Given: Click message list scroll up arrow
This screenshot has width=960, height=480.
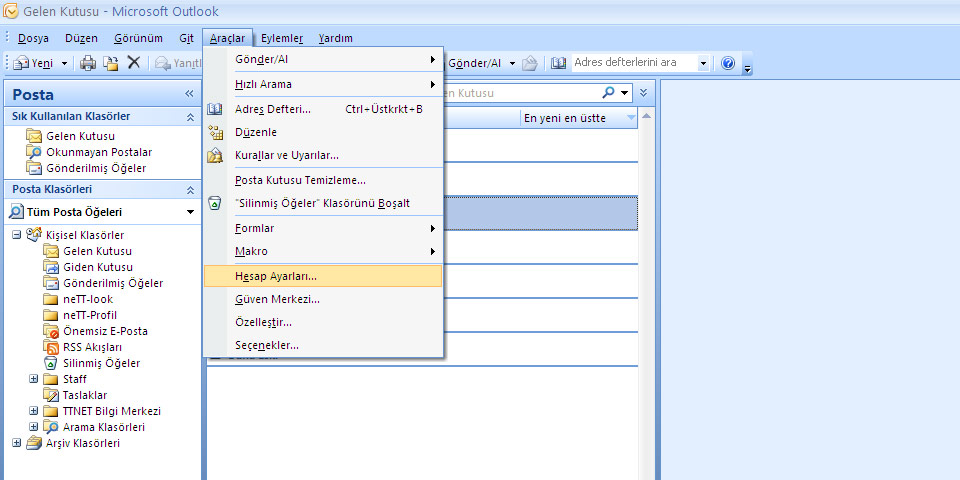Looking at the screenshot, I should pos(645,116).
